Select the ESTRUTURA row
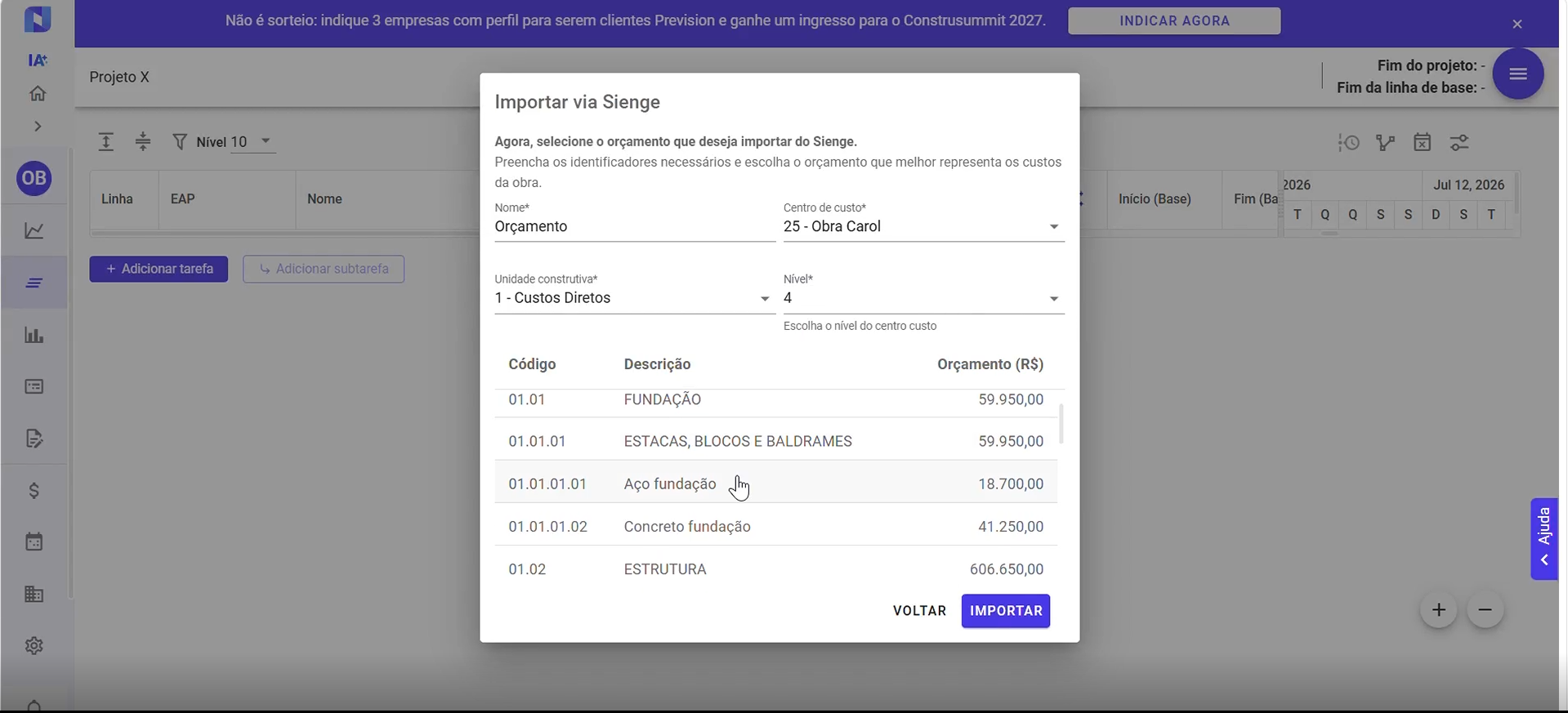 pyautogui.click(x=775, y=568)
